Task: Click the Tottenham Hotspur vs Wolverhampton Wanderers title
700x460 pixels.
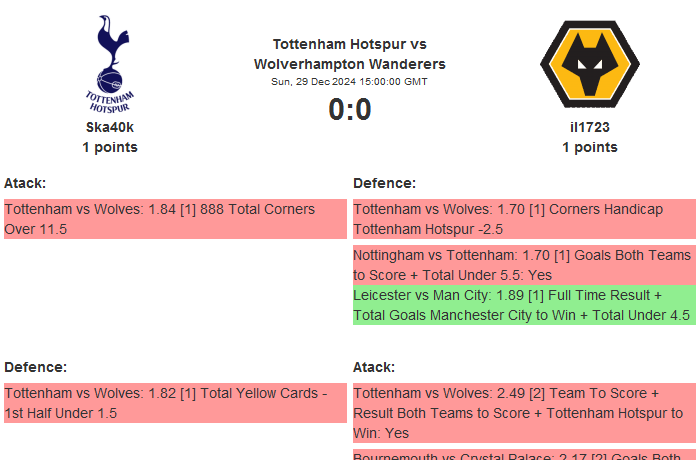Action: (x=350, y=54)
